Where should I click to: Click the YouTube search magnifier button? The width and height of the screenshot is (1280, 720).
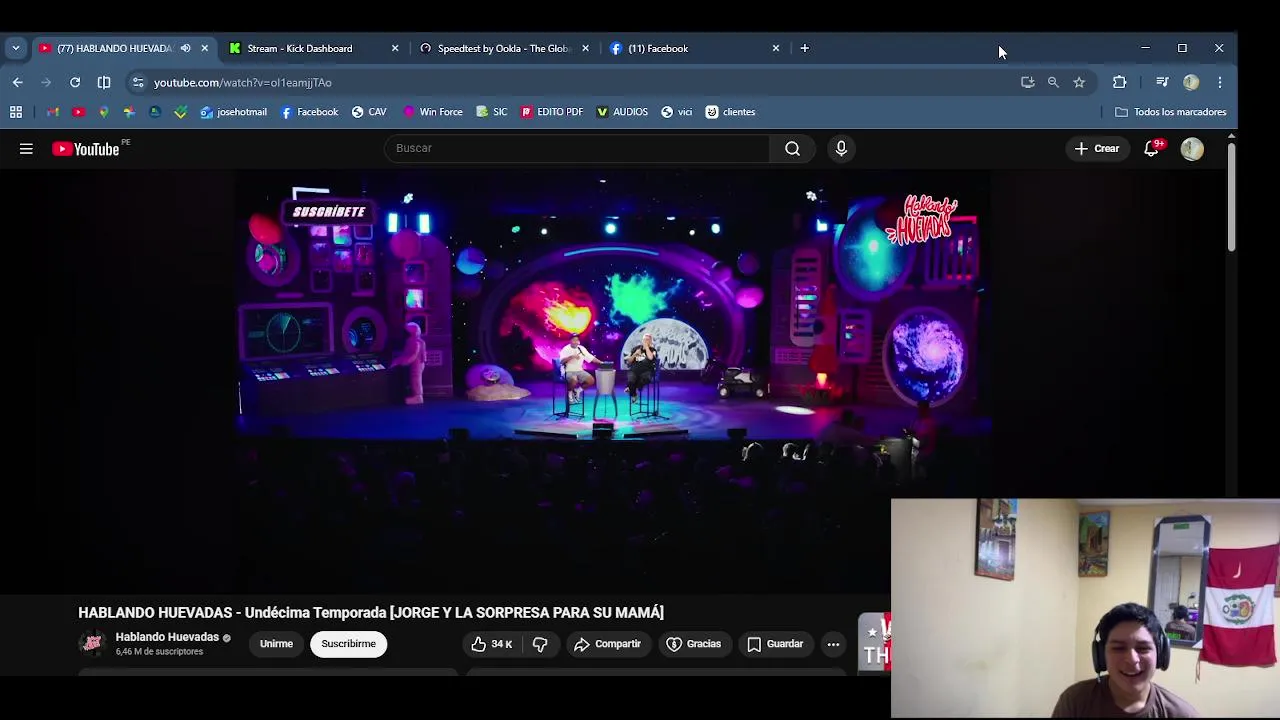coord(792,148)
